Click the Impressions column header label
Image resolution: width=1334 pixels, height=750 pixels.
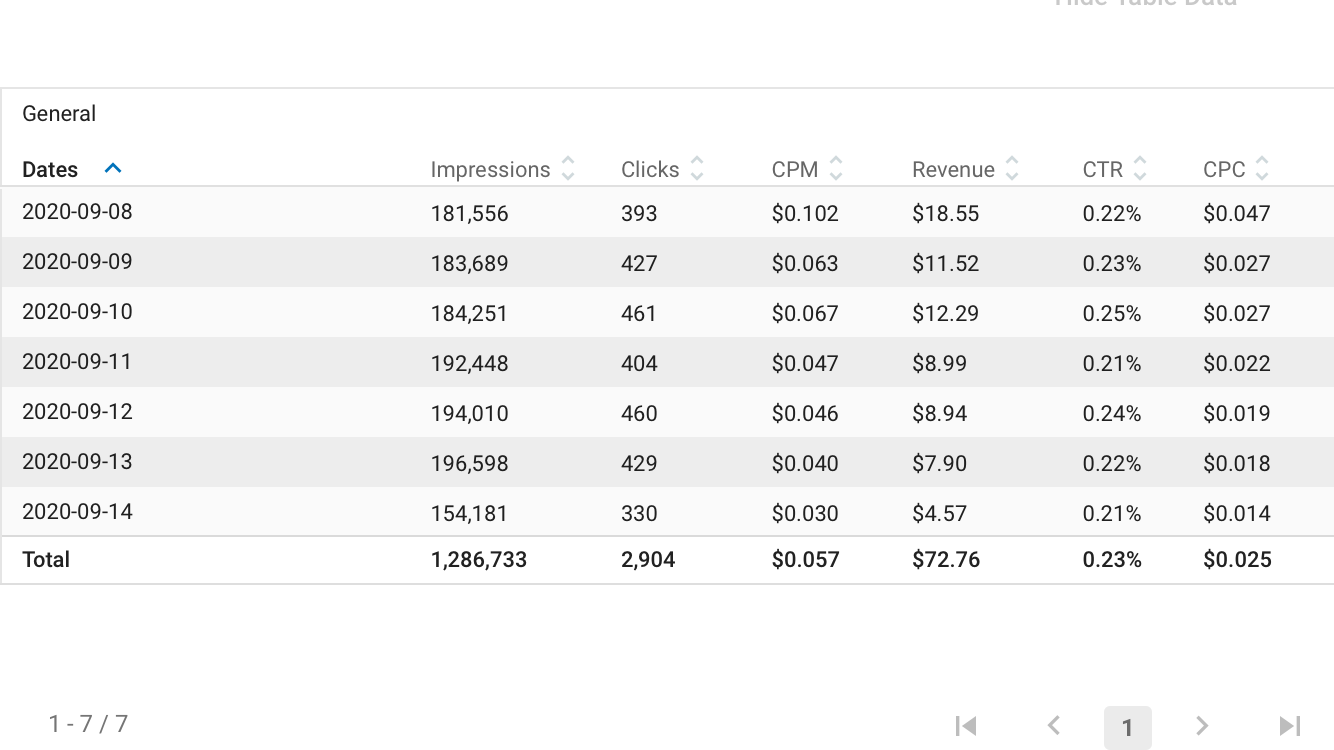[490, 169]
